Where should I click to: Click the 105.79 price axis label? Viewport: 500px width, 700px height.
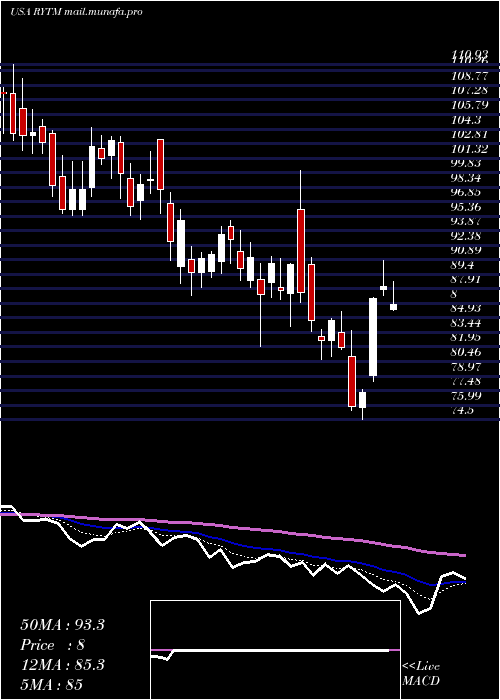tap(469, 105)
